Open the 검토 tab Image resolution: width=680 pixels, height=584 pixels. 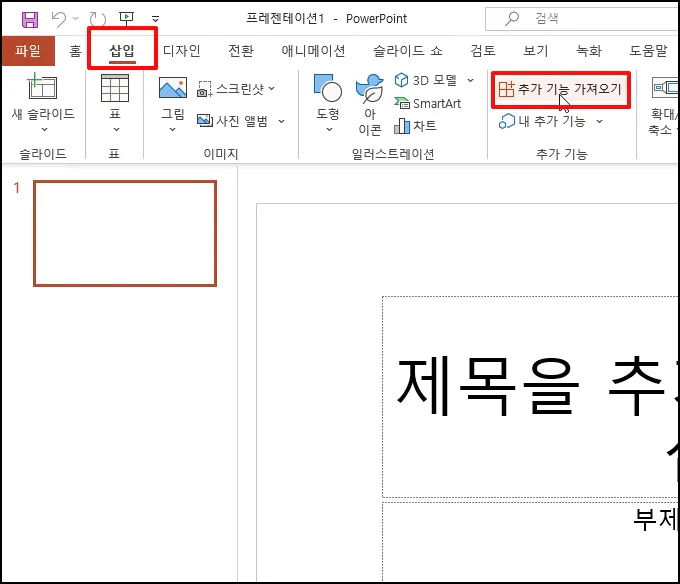[x=483, y=51]
